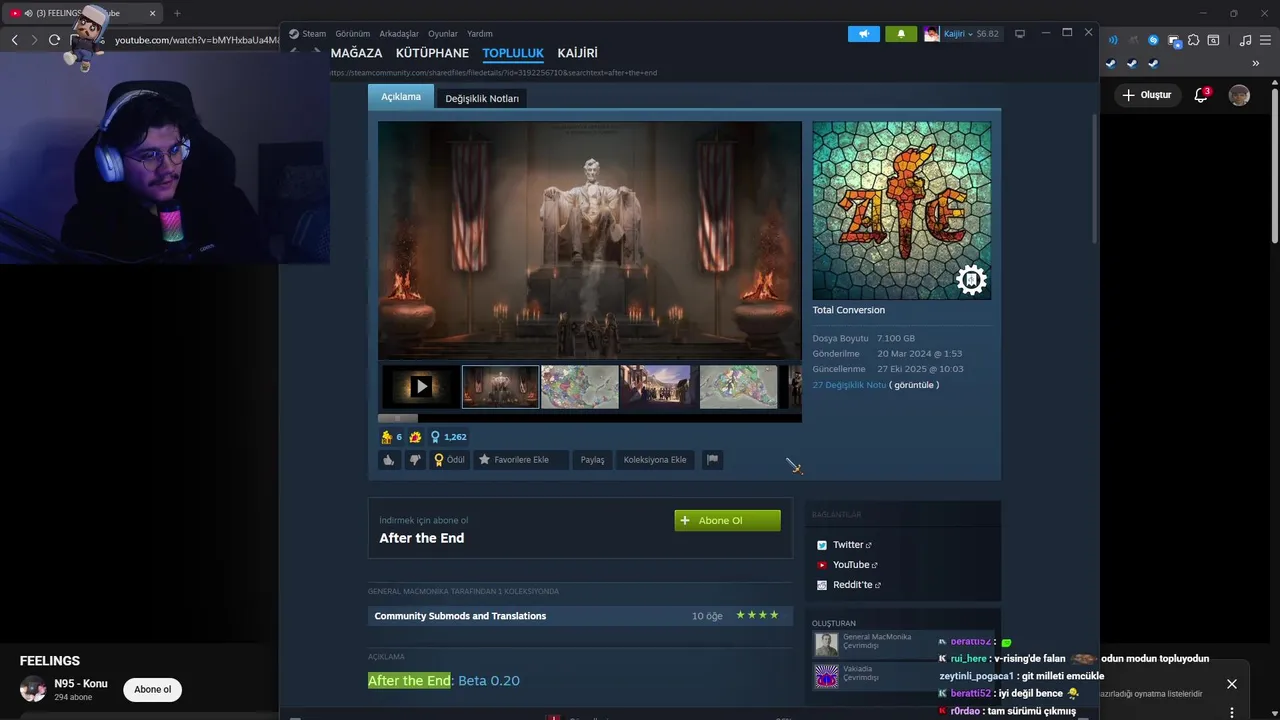This screenshot has height=720, width=1280.
Task: Click the green Abone Ol subscribe button
Action: click(x=727, y=520)
